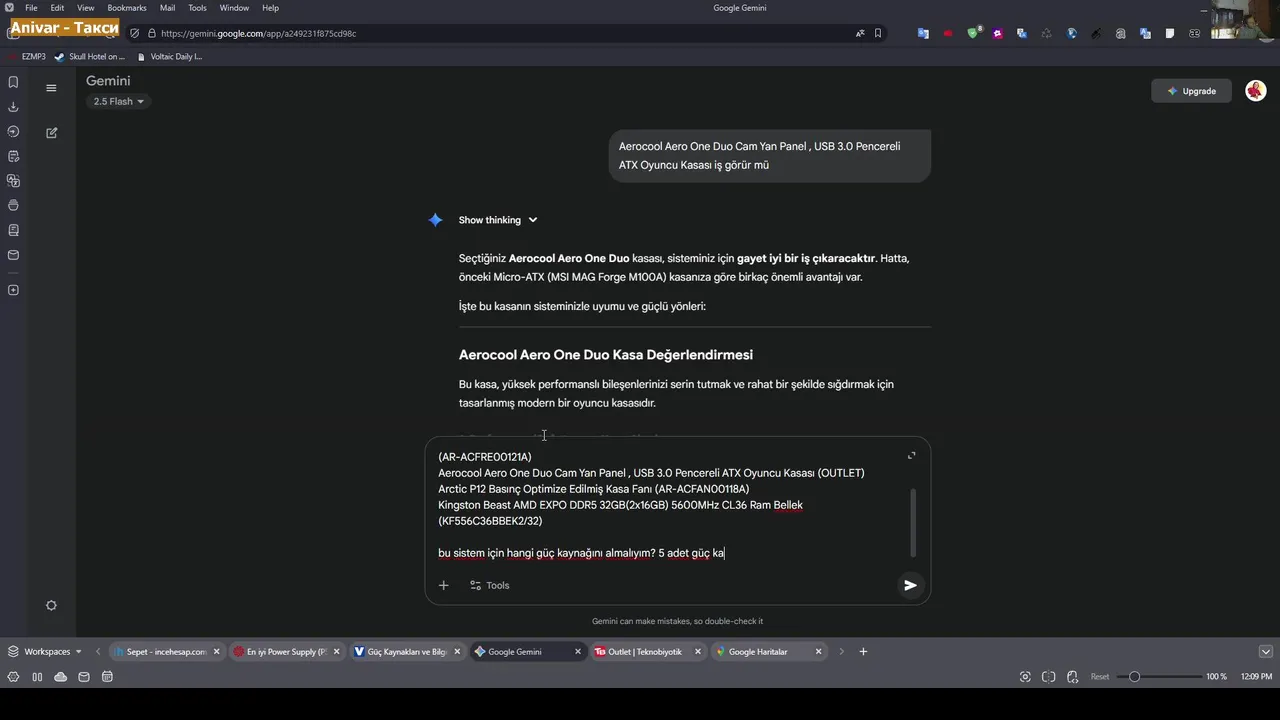This screenshot has width=1280, height=720.
Task: Open the Tools menu in prompt box
Action: [x=489, y=585]
